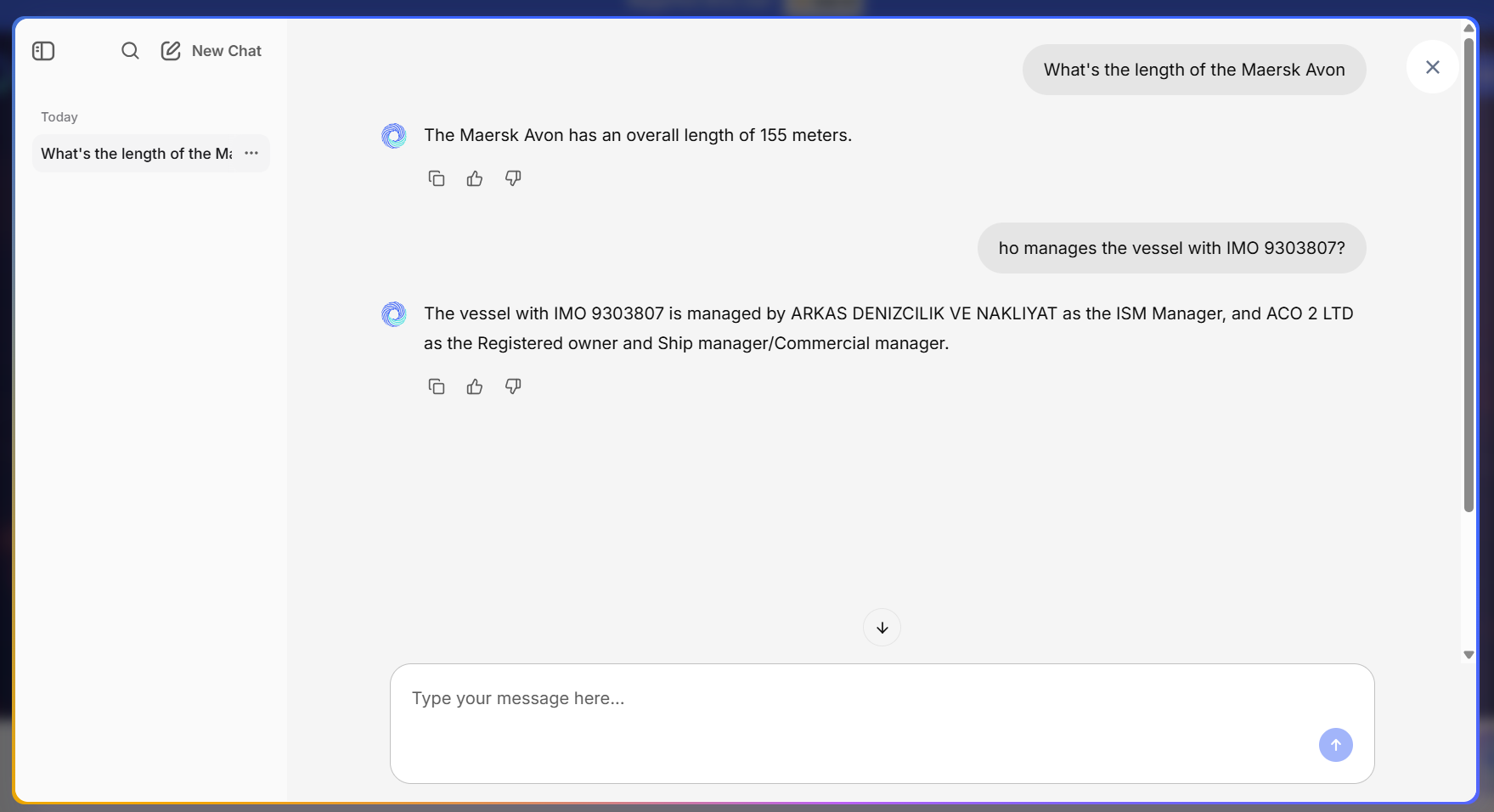Open options menu for the Maersk chat
The height and width of the screenshot is (812, 1494).
point(251,154)
